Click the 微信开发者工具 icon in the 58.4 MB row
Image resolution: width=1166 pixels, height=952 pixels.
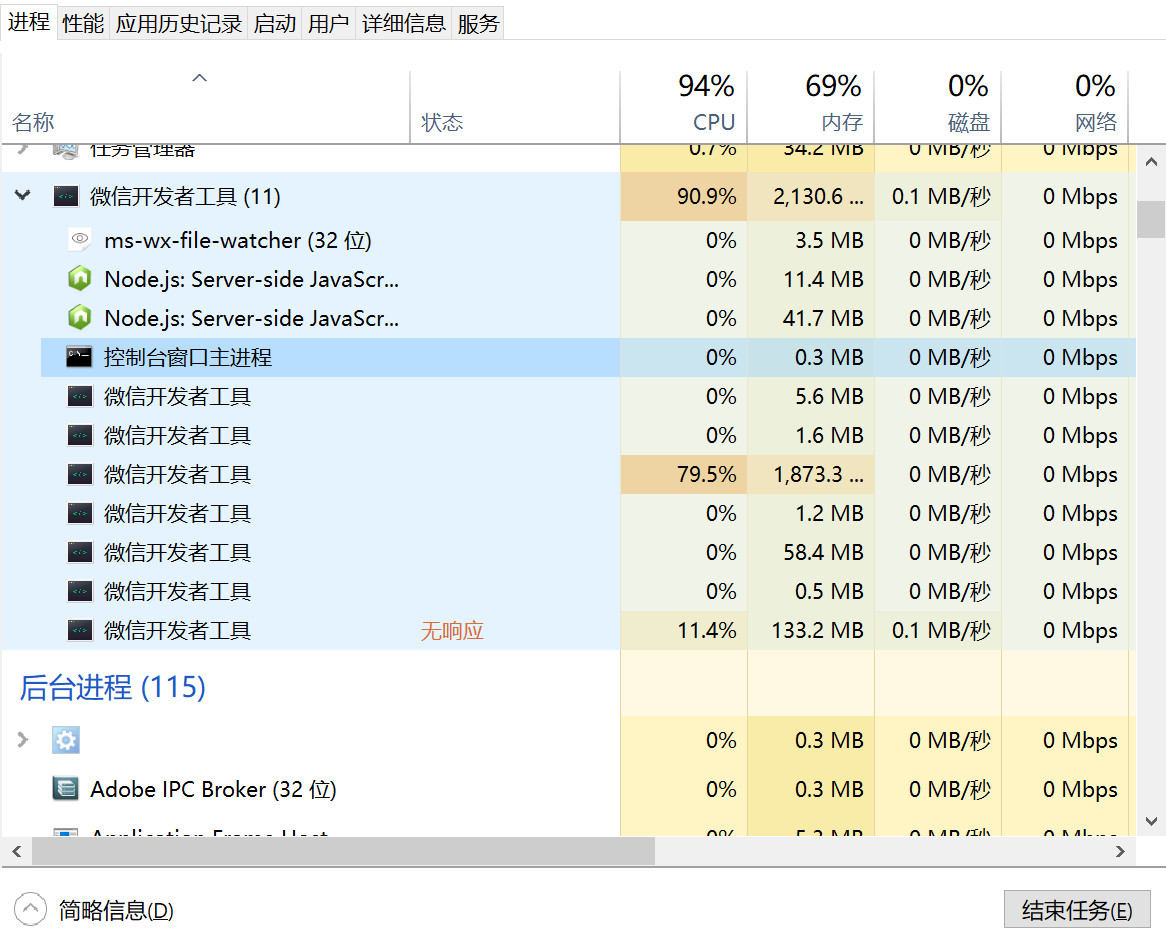80,553
